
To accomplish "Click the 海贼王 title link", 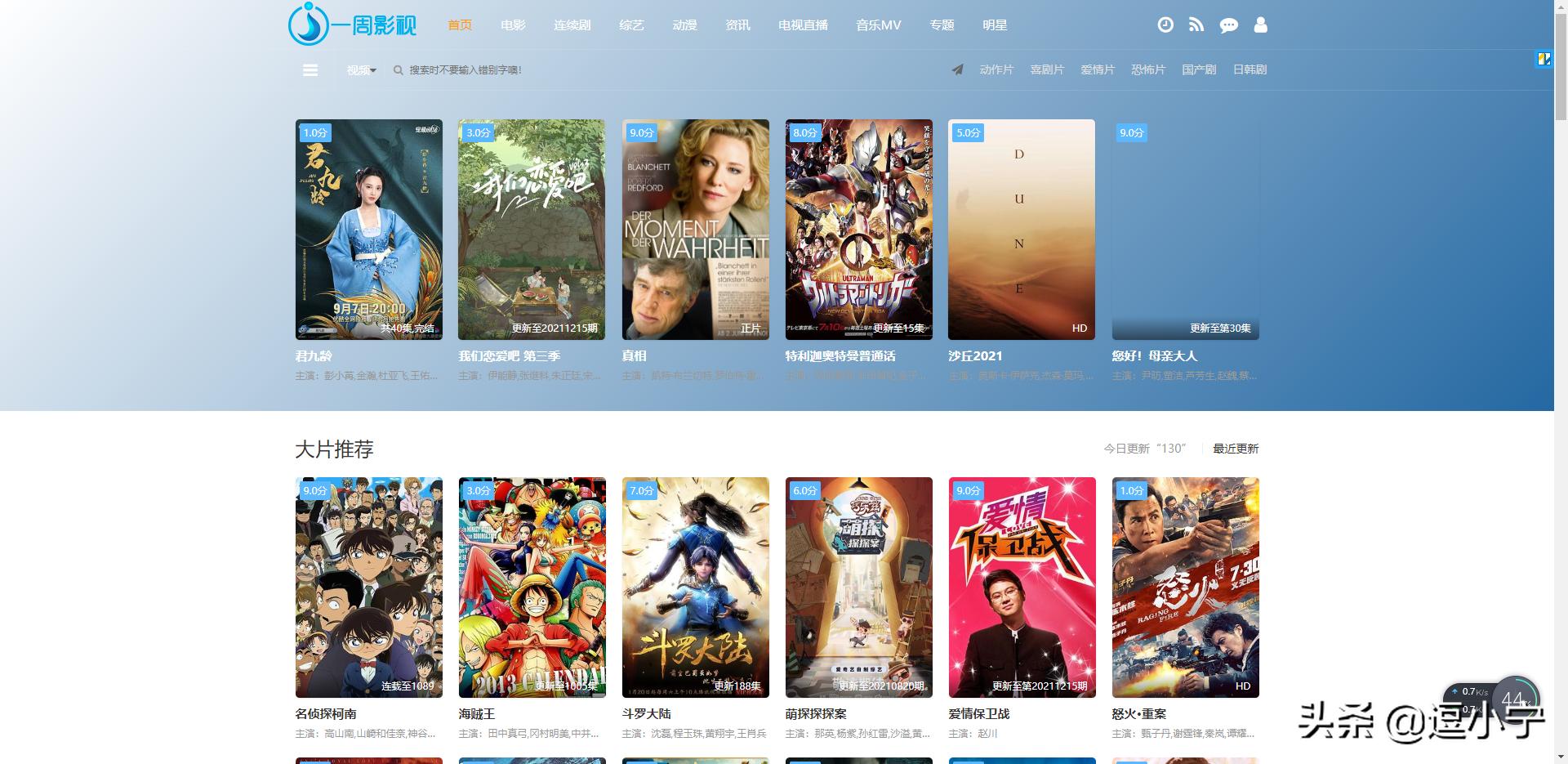I will [x=477, y=714].
